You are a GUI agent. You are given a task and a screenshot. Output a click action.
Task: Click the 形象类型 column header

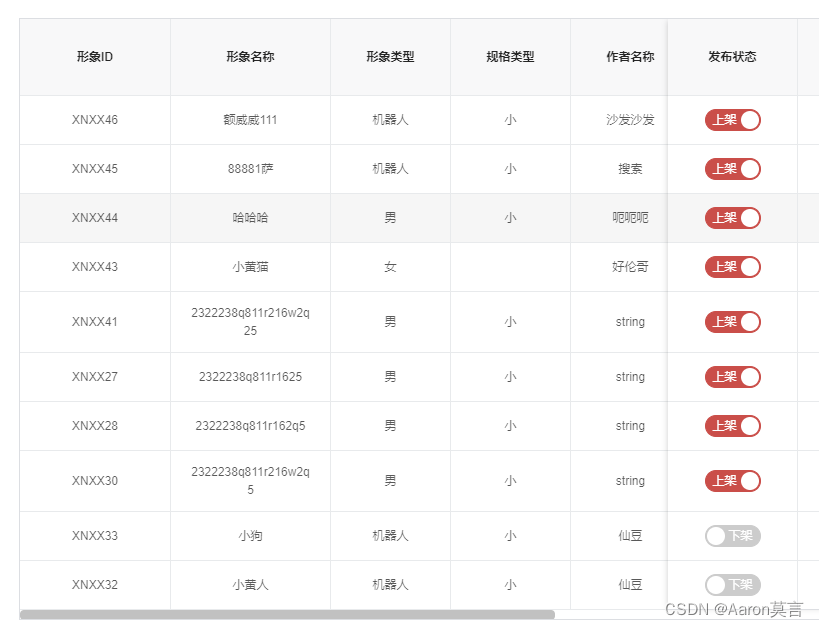(390, 57)
